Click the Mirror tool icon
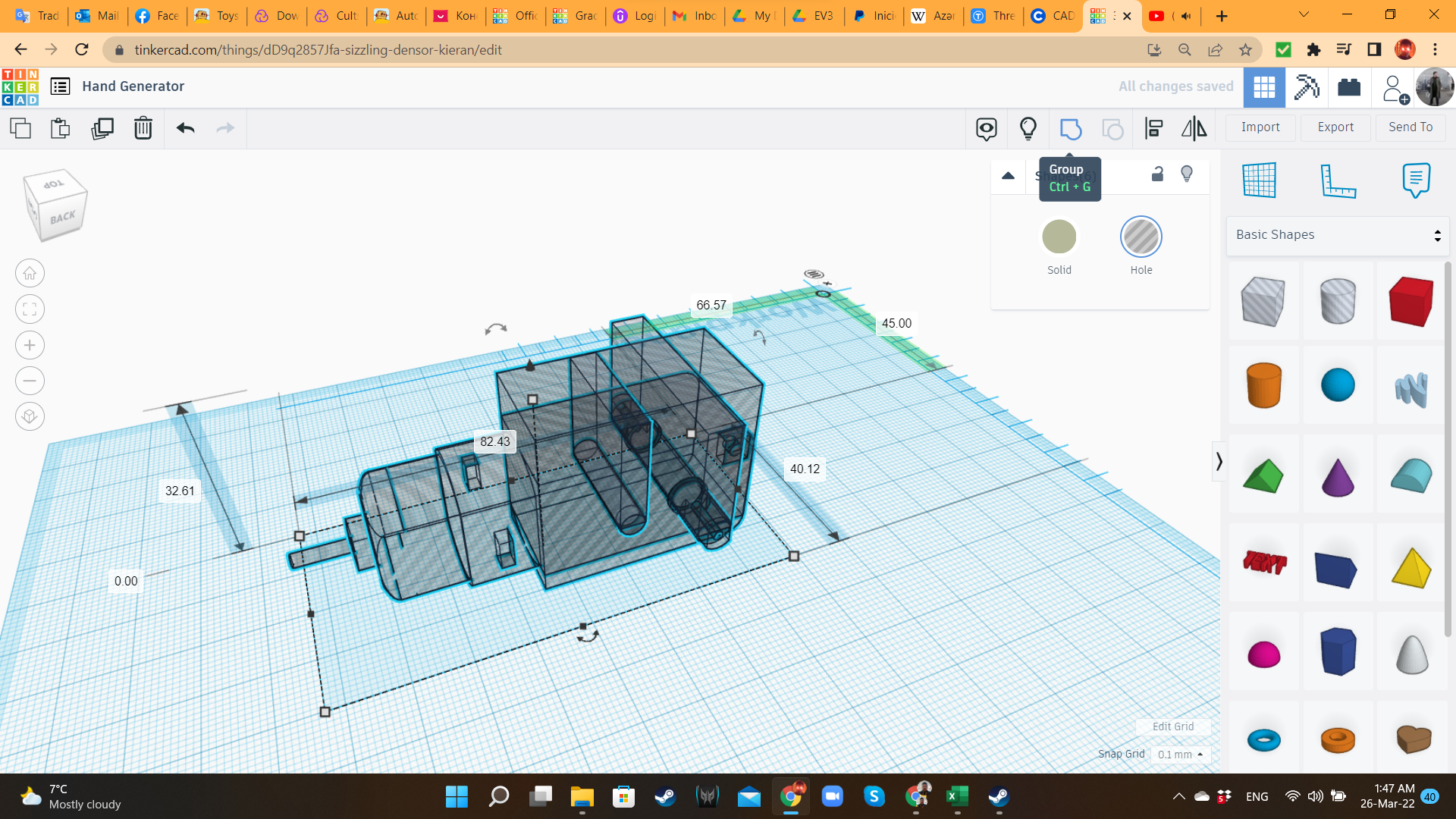 (x=1194, y=129)
